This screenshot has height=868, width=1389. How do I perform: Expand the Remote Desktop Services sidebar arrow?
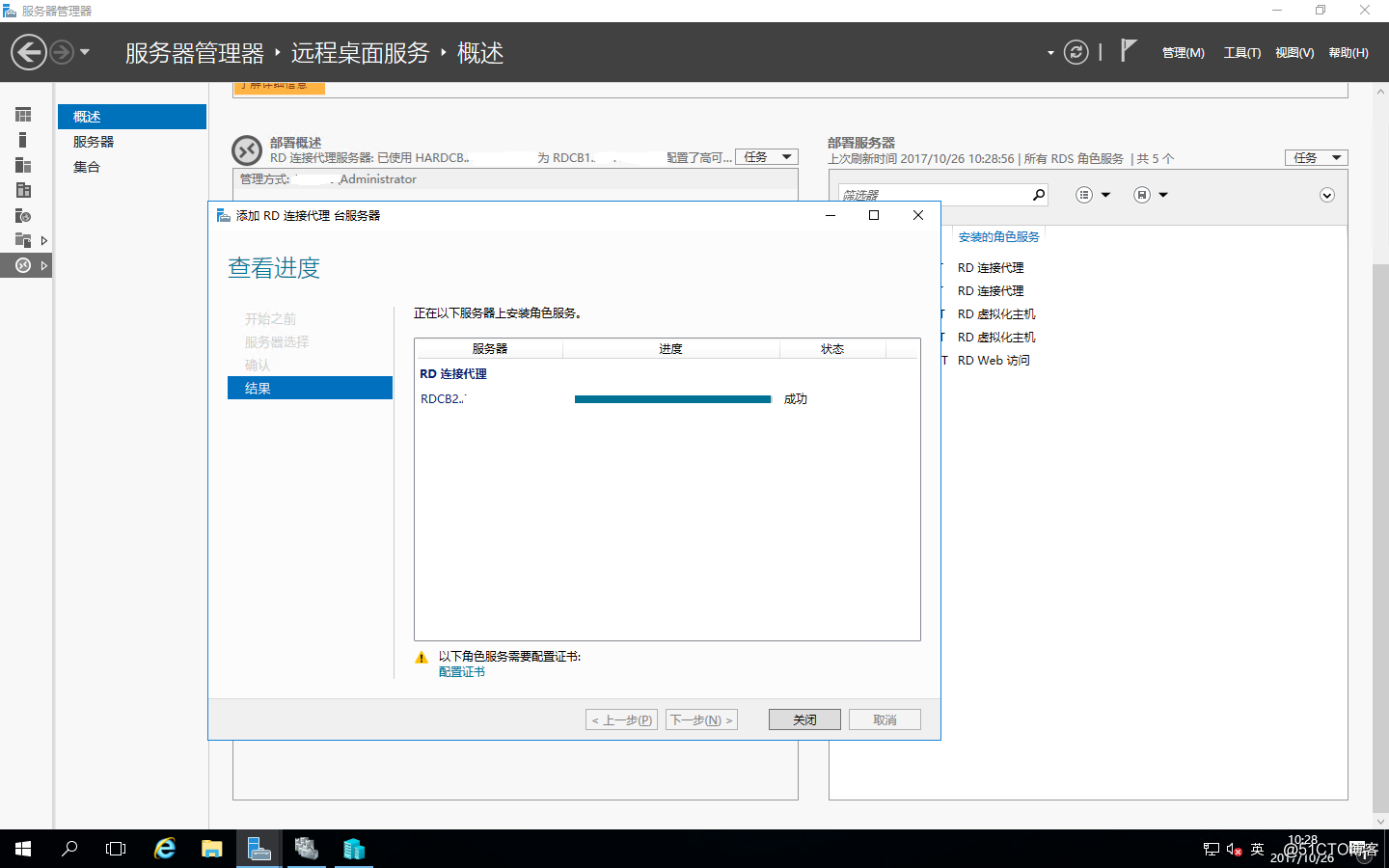click(x=43, y=265)
